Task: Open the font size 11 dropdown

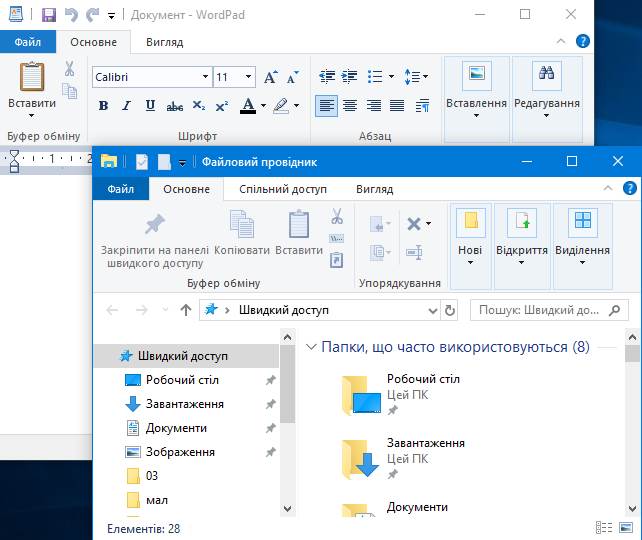Action: [248, 77]
